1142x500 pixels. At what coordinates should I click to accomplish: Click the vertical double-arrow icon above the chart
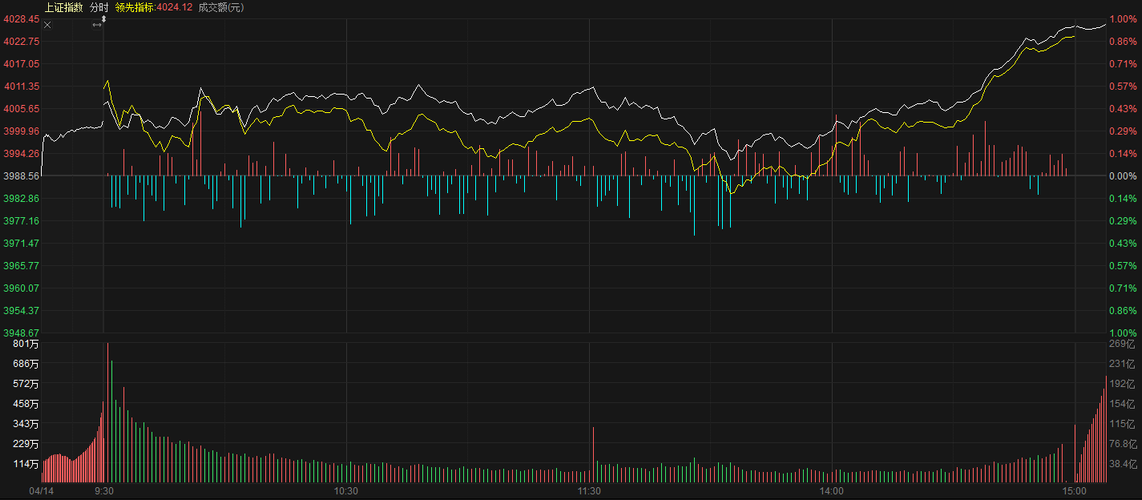103,18
